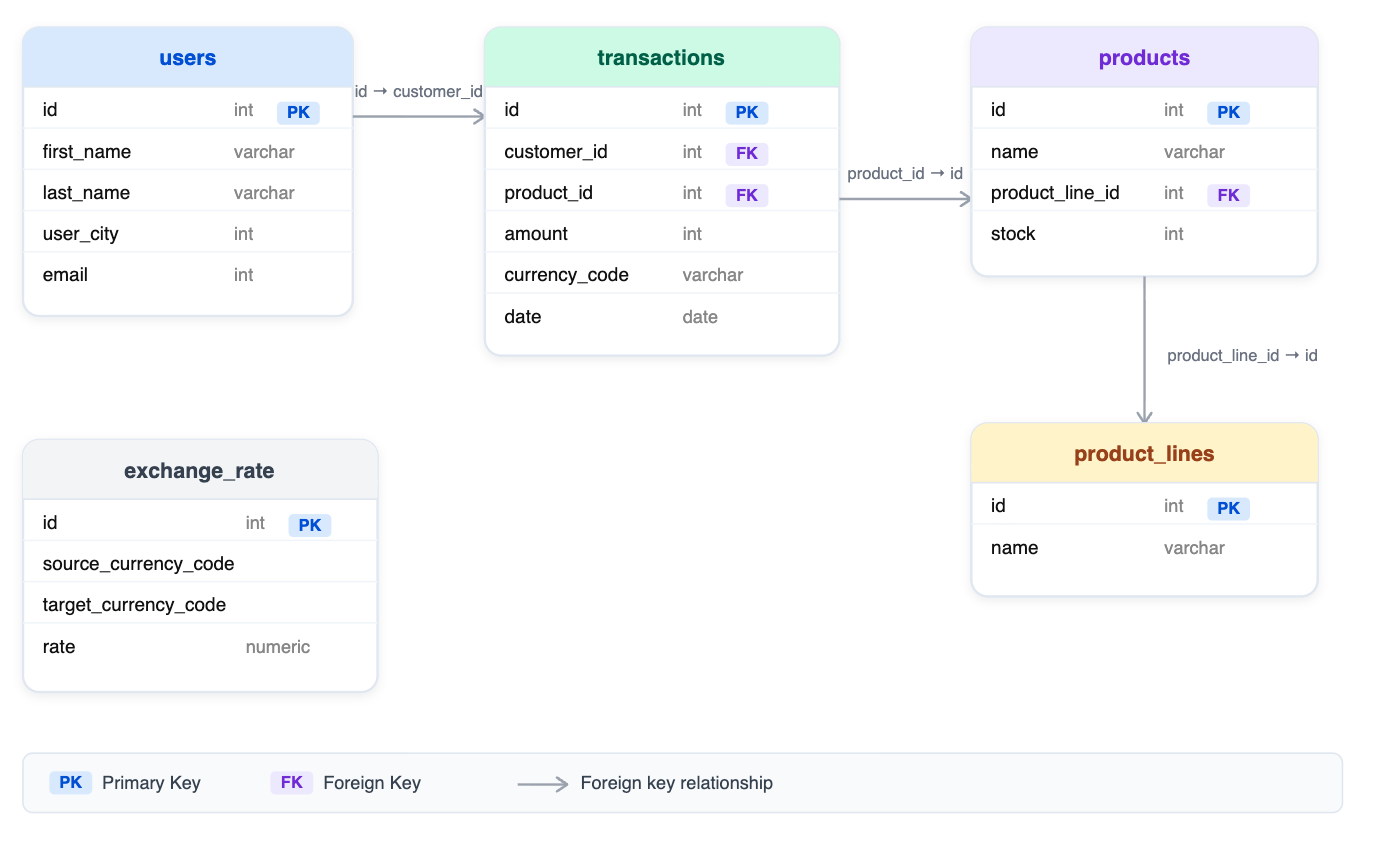This screenshot has height=845, width=1377.
Task: Click the 'product_id → id' relationship label
Action: [905, 174]
